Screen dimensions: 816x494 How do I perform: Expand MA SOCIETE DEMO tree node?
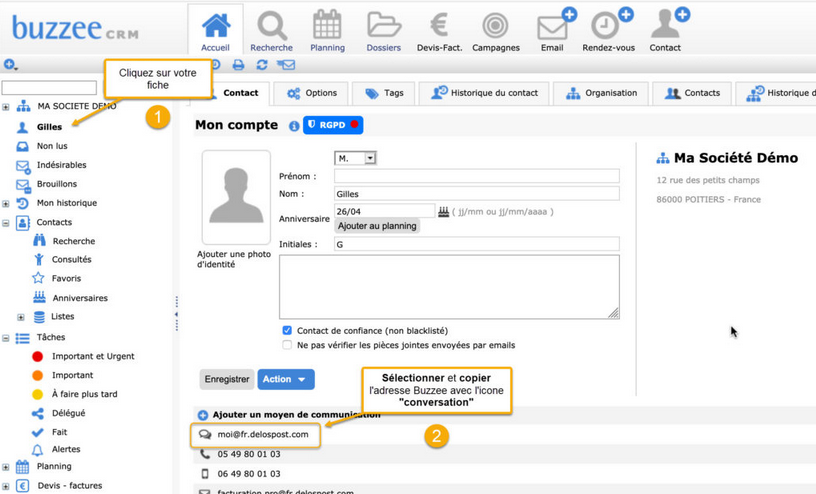pos(6,107)
